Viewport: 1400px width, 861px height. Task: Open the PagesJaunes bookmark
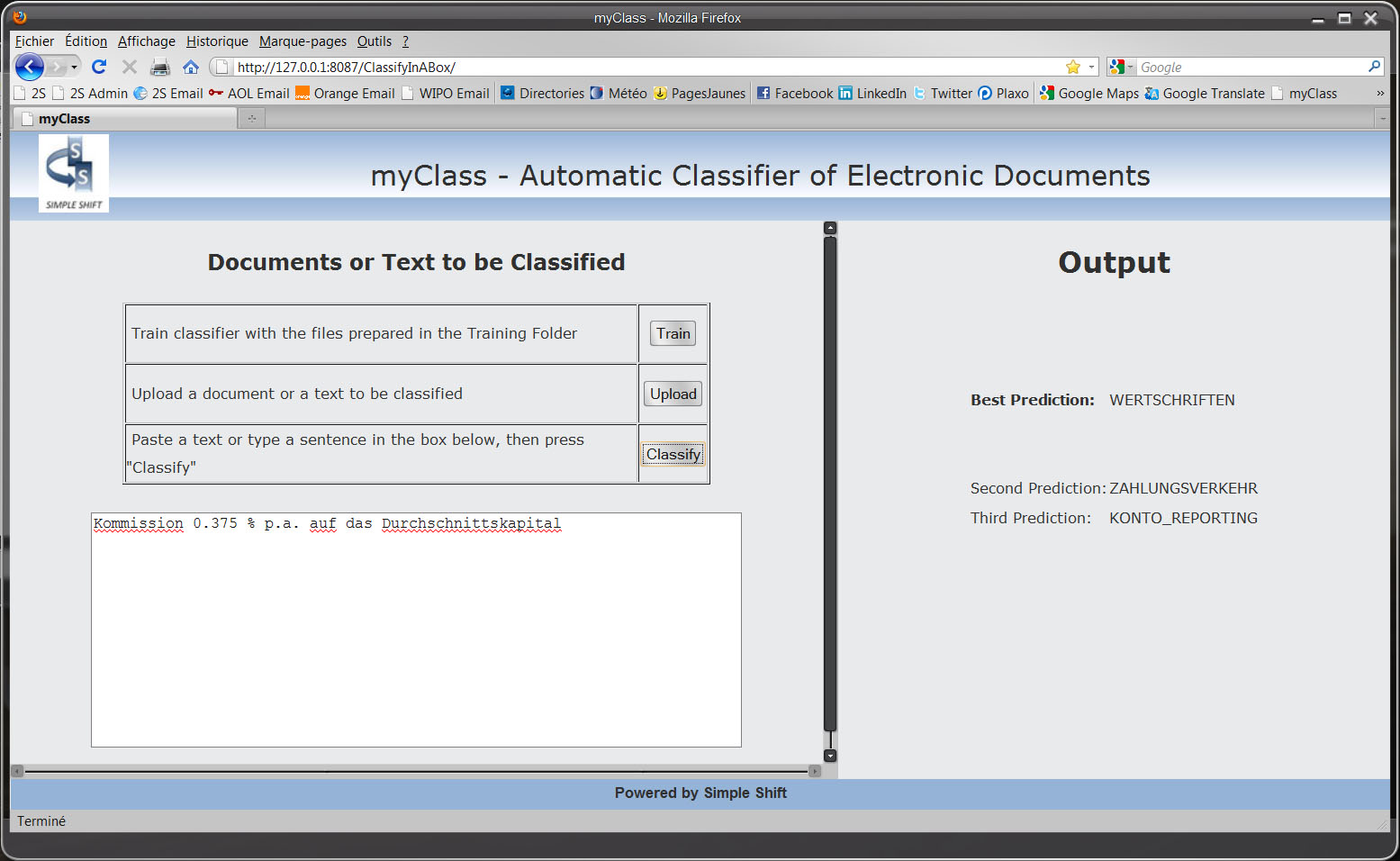(x=700, y=94)
